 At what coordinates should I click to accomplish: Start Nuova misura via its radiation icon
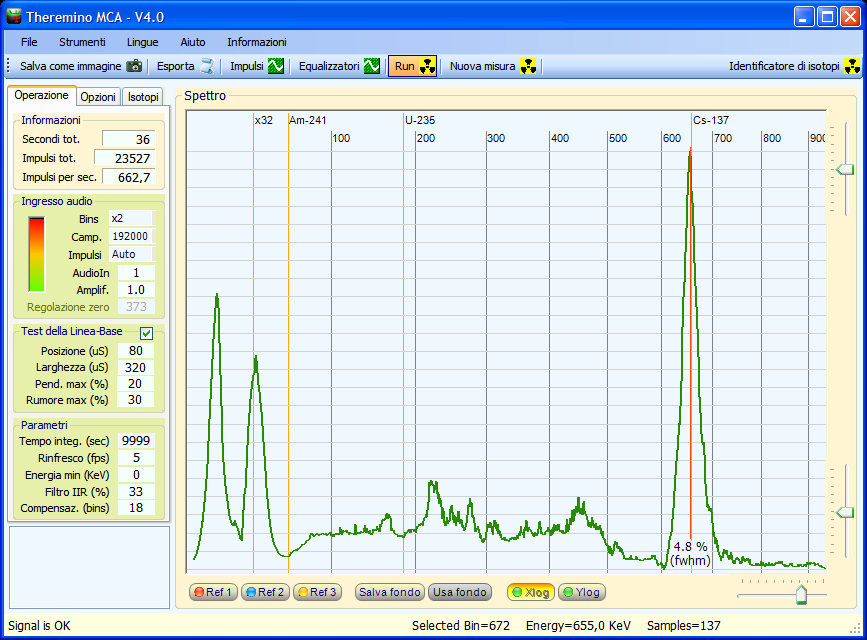click(x=528, y=67)
